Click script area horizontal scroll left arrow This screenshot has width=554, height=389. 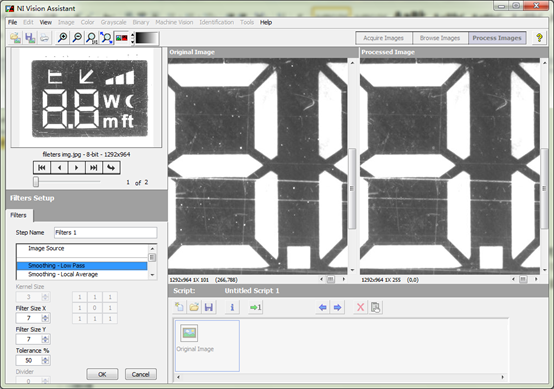[x=178, y=377]
